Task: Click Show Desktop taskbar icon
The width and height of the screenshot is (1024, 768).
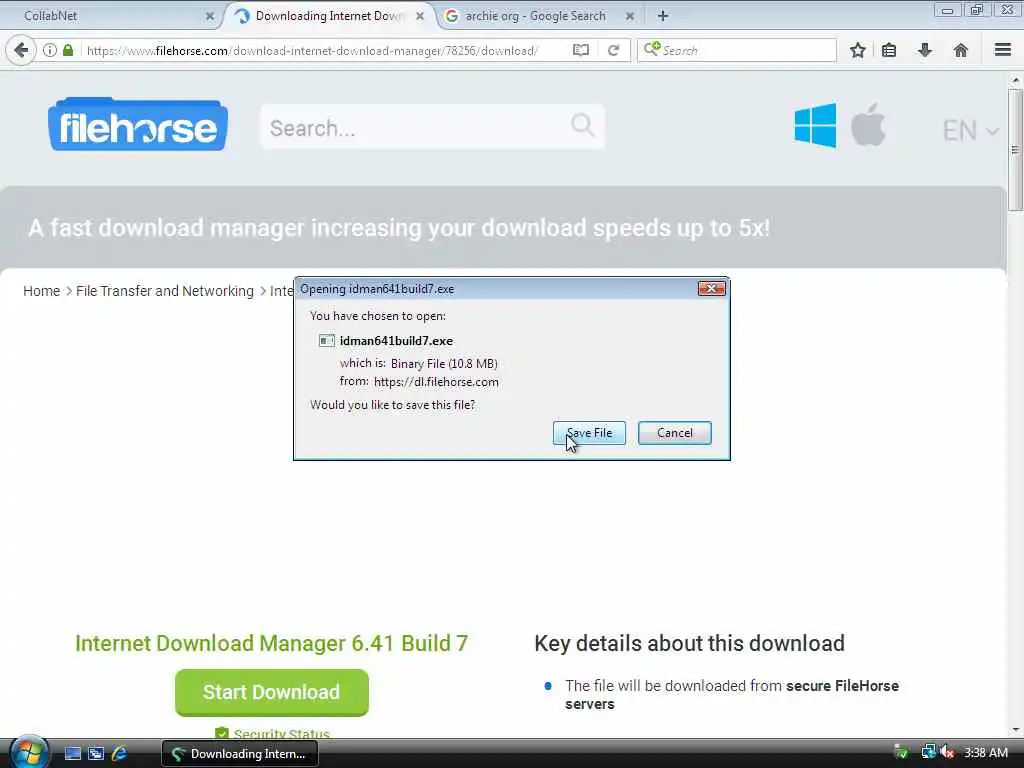Action: click(x=72, y=754)
